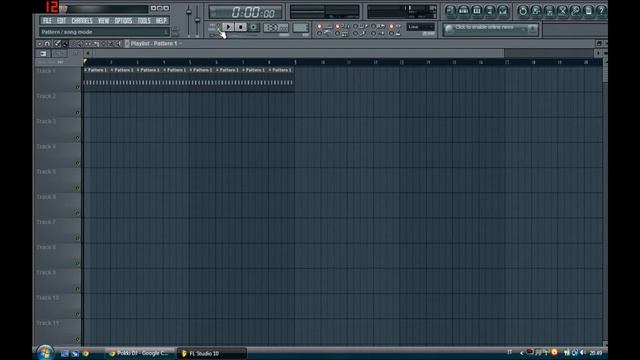640x360 pixels.
Task: Open the pattern selector box
Action: pos(300,27)
